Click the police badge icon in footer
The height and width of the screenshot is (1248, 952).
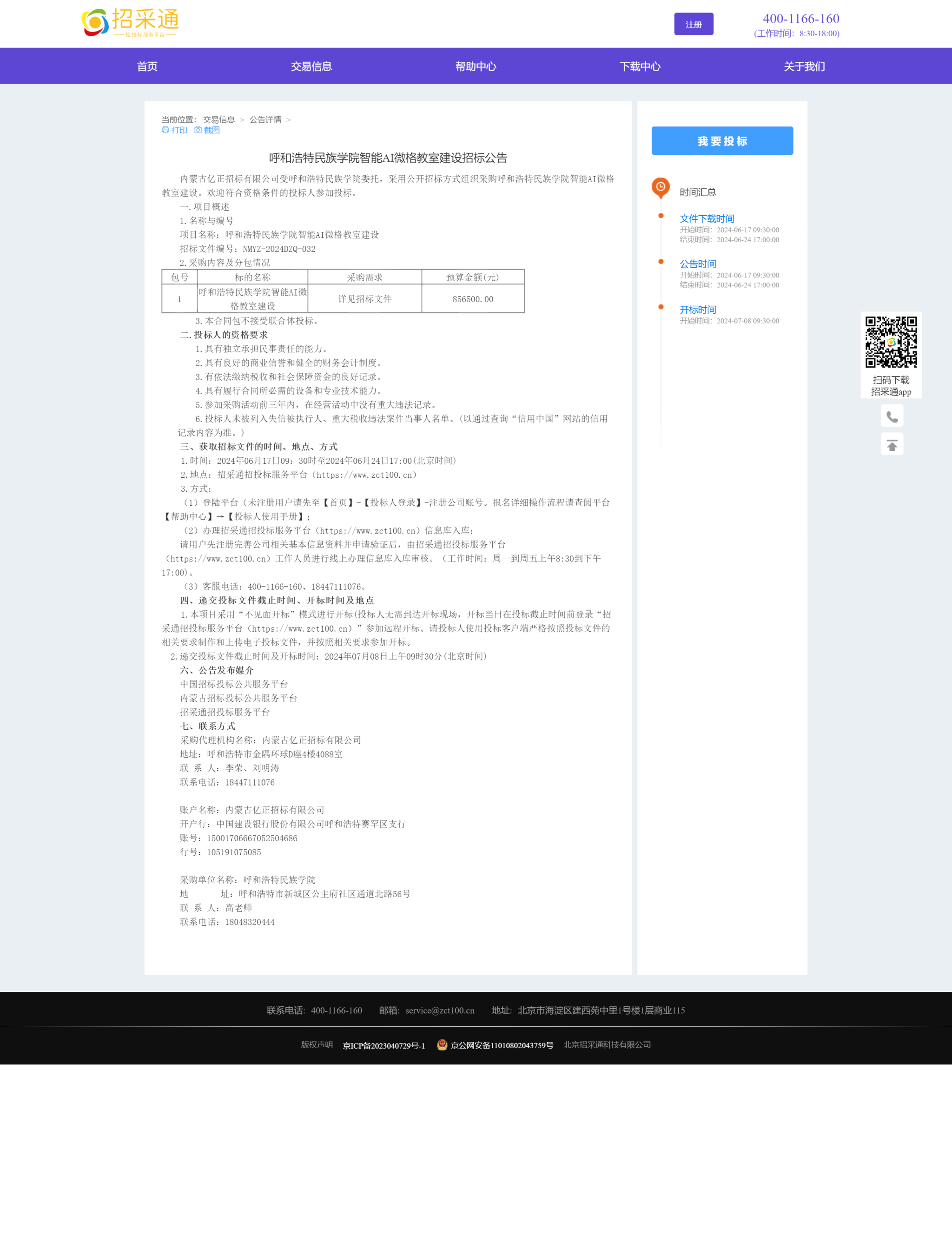click(x=442, y=1044)
